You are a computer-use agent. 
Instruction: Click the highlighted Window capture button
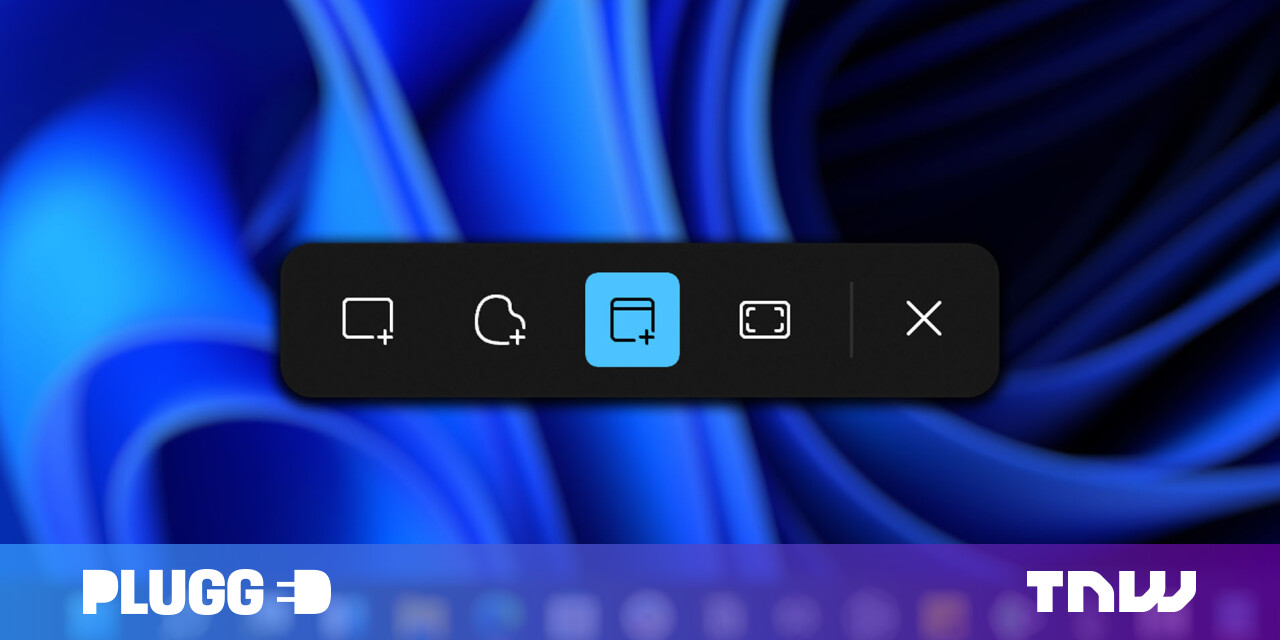click(x=632, y=319)
